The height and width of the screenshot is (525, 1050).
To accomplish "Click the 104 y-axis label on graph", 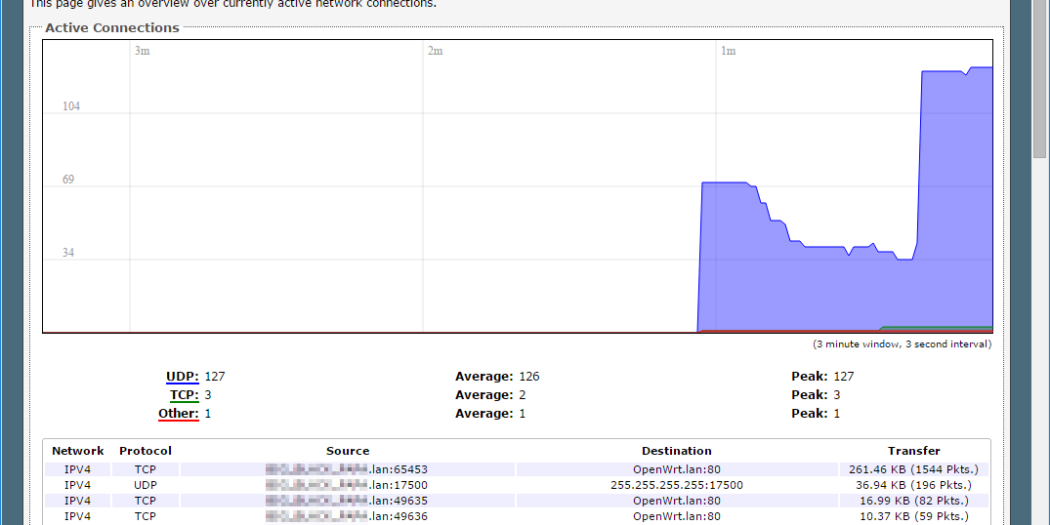I will click(71, 107).
